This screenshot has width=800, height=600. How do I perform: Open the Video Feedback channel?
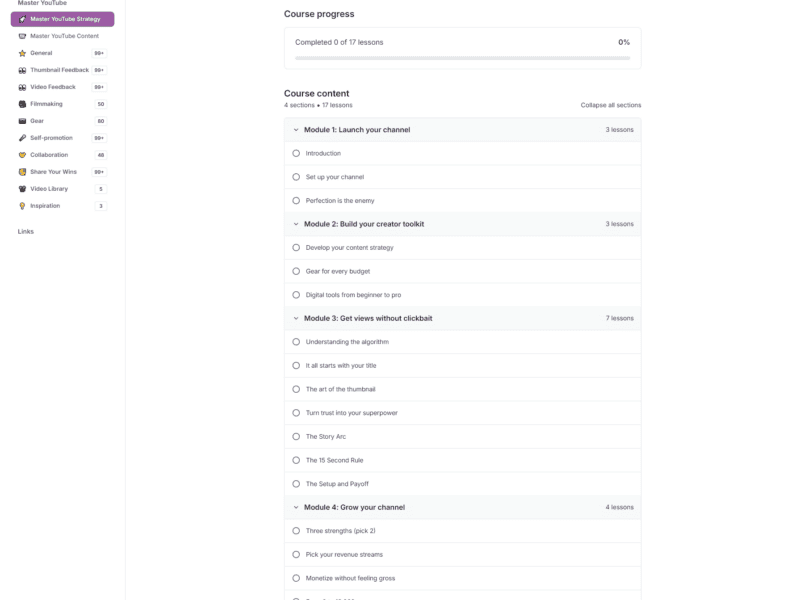pos(58,86)
